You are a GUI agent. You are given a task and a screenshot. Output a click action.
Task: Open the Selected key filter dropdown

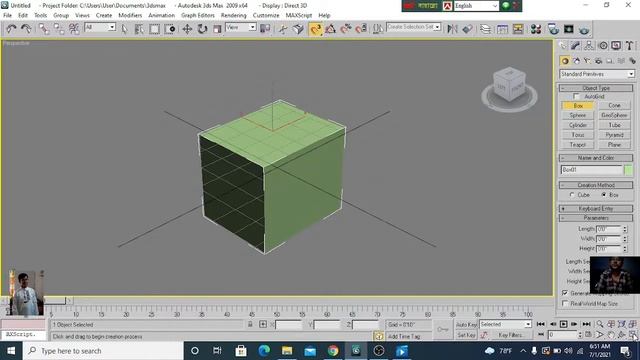(505, 324)
